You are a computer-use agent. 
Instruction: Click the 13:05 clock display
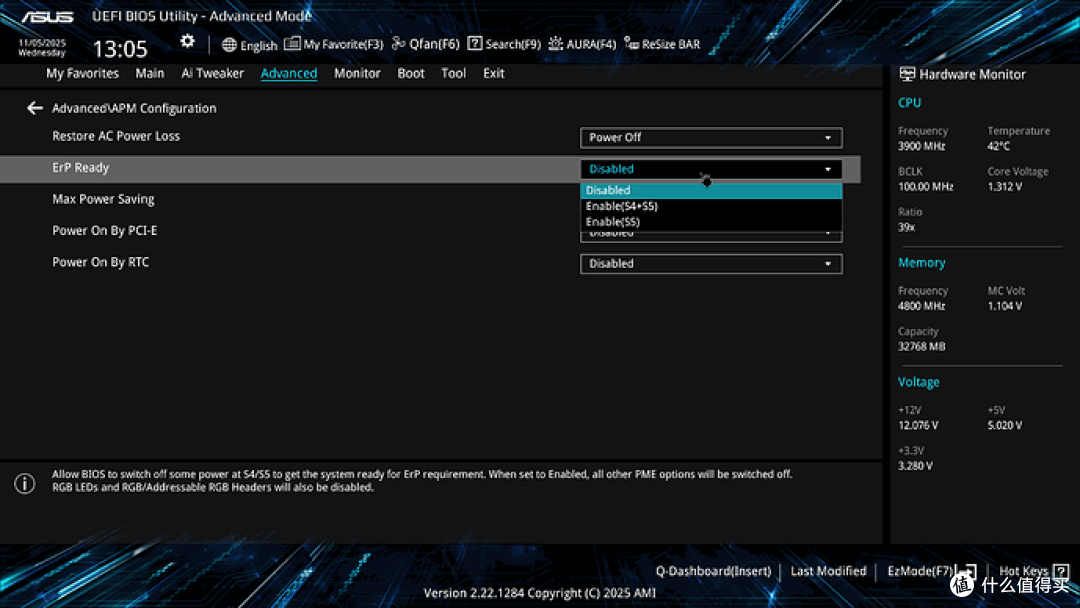[x=120, y=49]
